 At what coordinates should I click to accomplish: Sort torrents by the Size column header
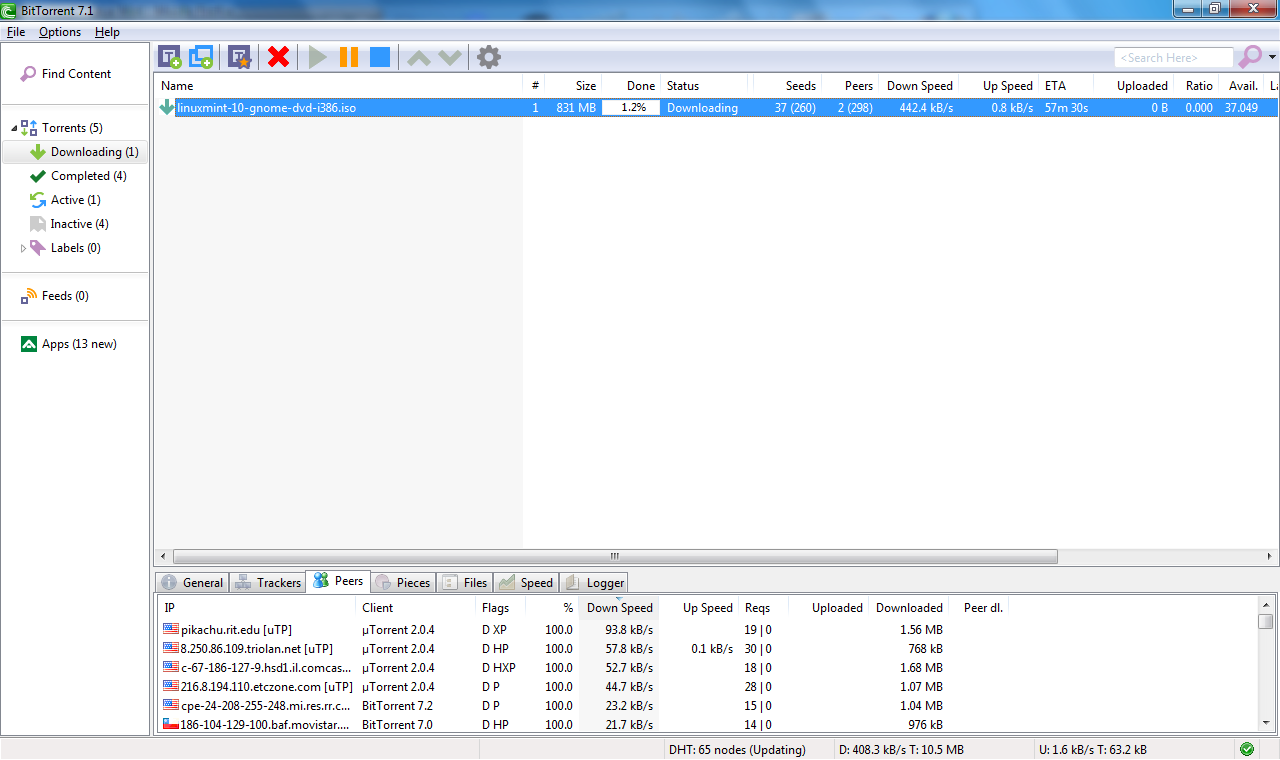click(x=574, y=86)
